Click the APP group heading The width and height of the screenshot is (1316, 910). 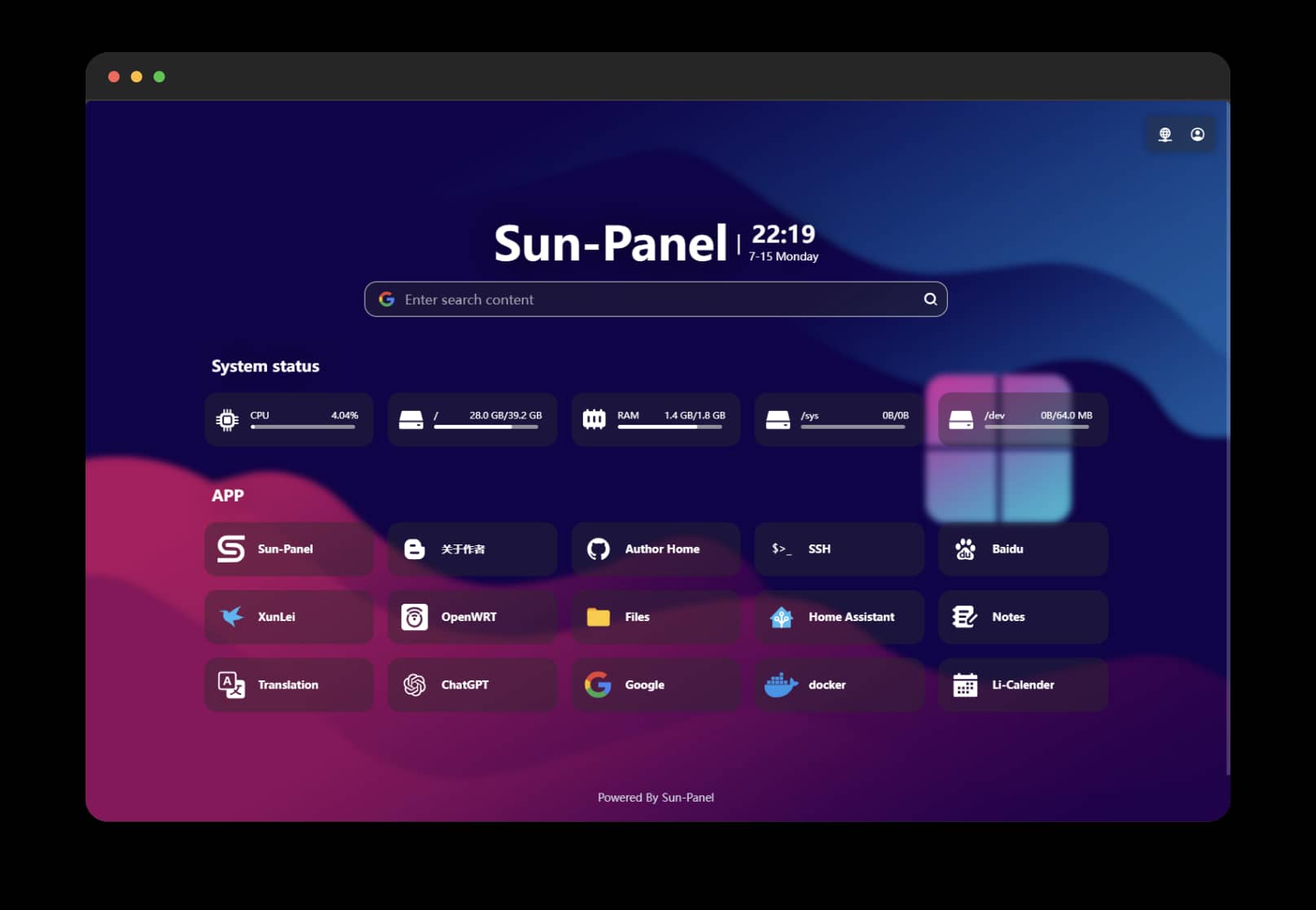228,496
